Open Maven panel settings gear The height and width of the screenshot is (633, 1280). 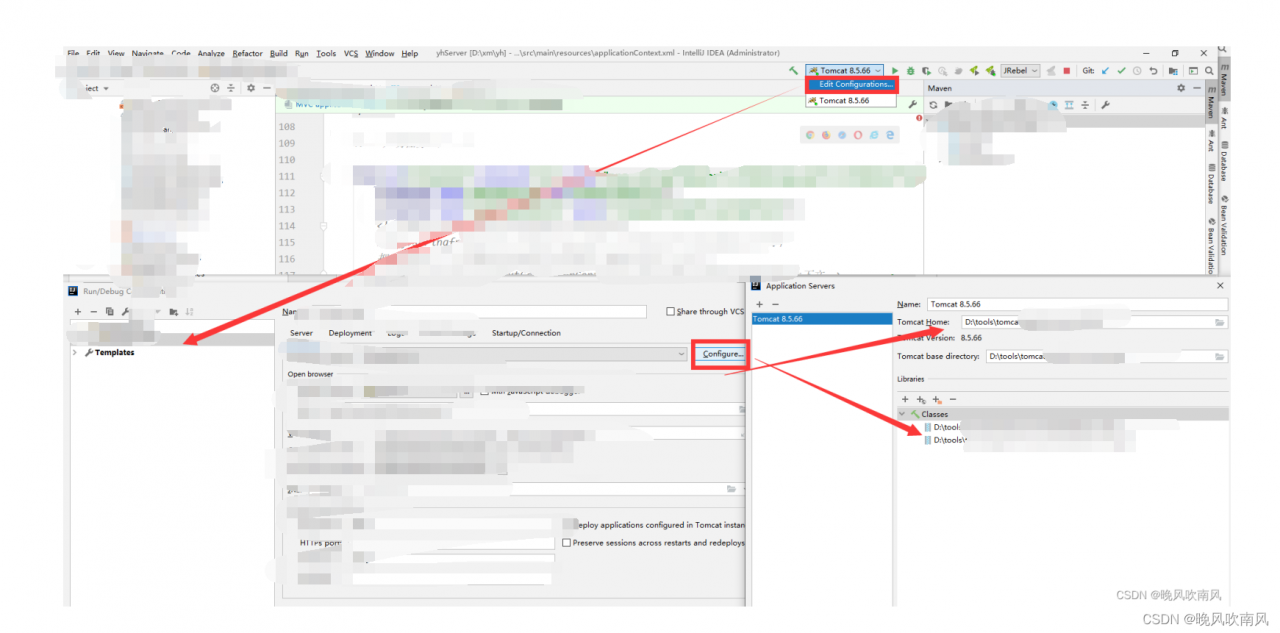tap(1180, 88)
